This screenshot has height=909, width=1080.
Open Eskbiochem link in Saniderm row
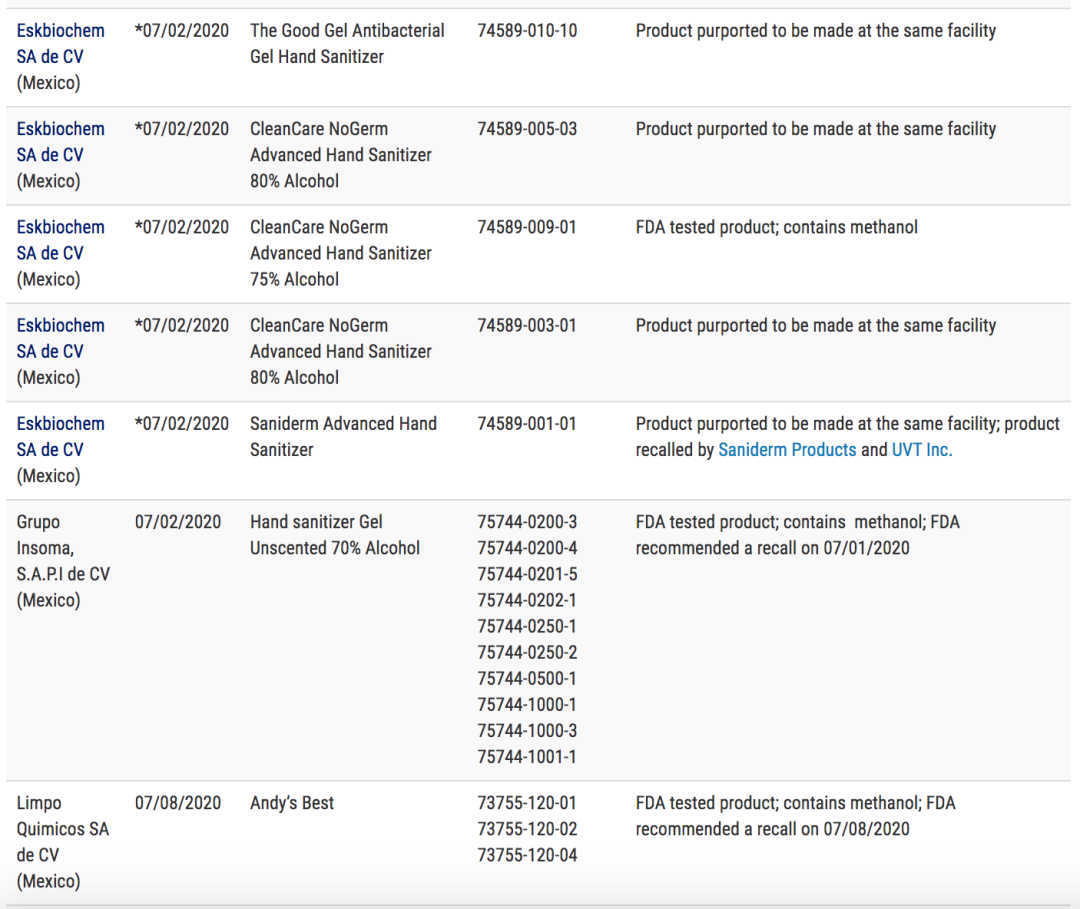coord(61,437)
